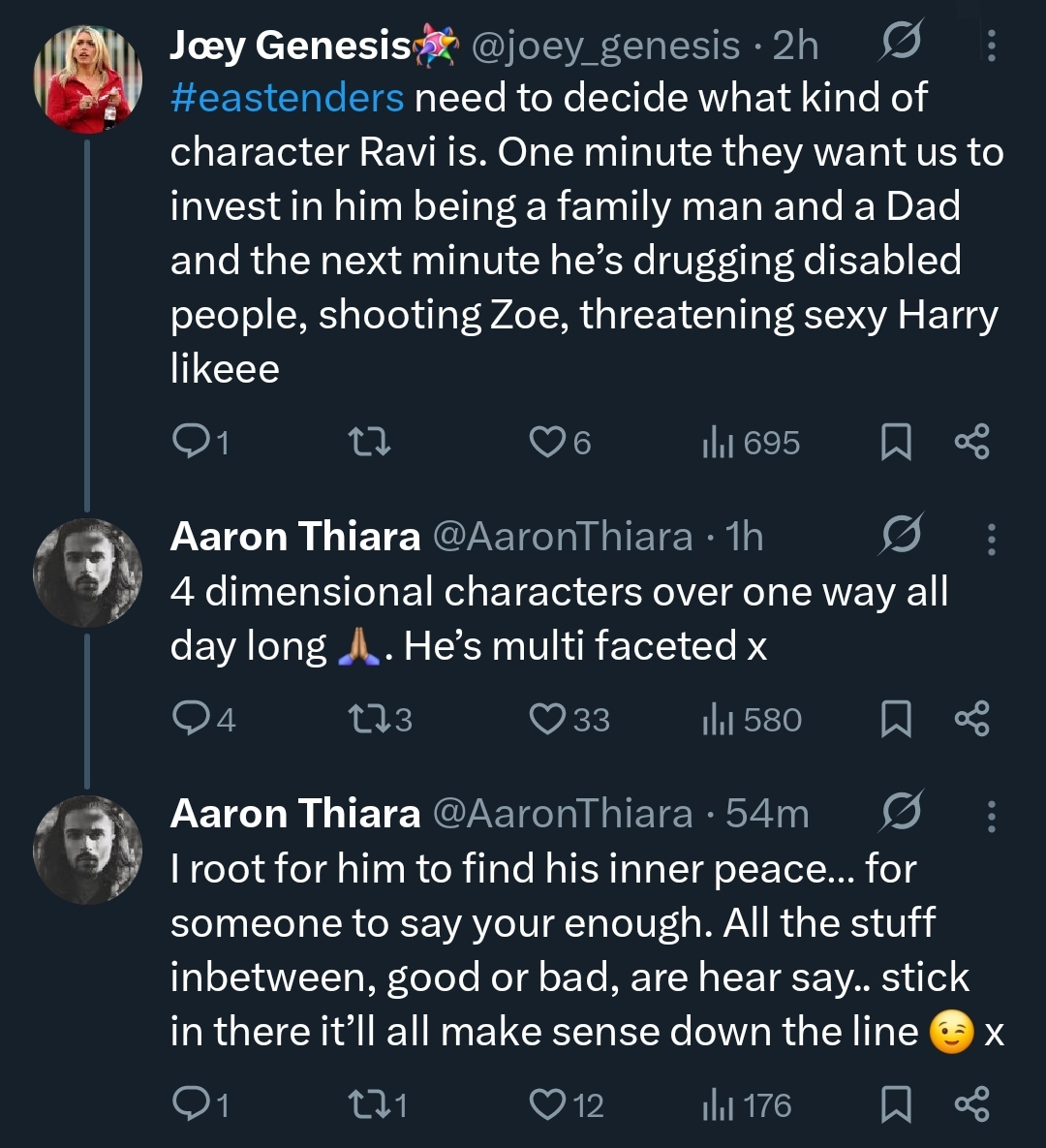
Task: Click the #eastenders hashtag
Action: click(287, 98)
